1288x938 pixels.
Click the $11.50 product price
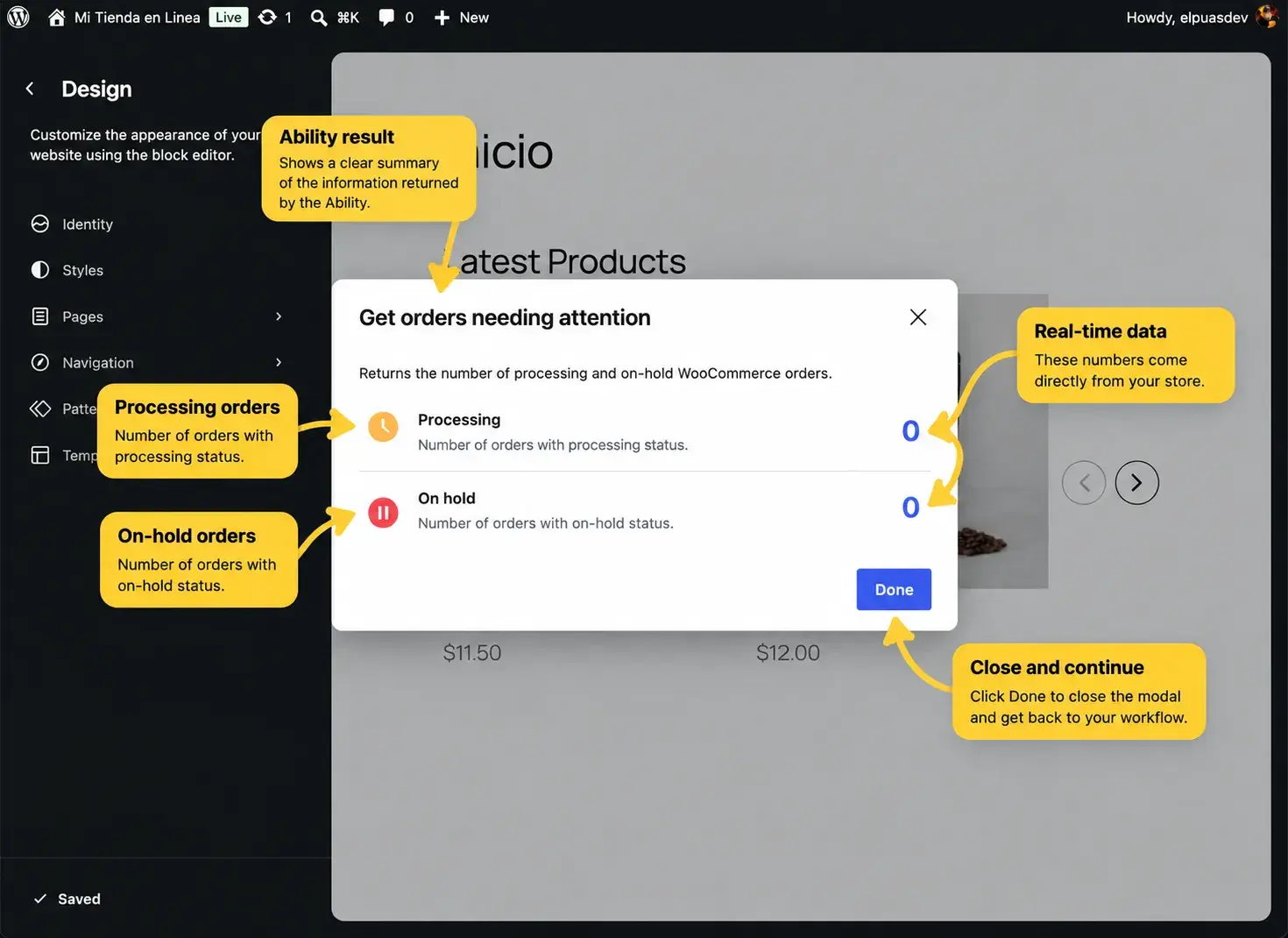472,653
